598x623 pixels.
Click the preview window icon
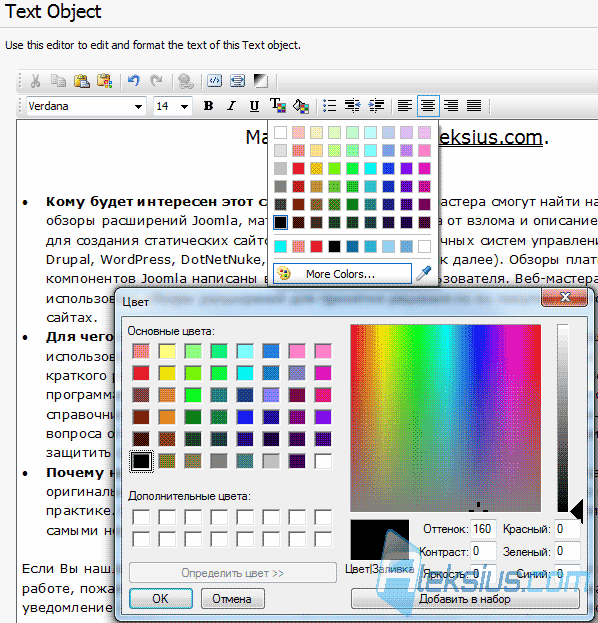(x=238, y=81)
